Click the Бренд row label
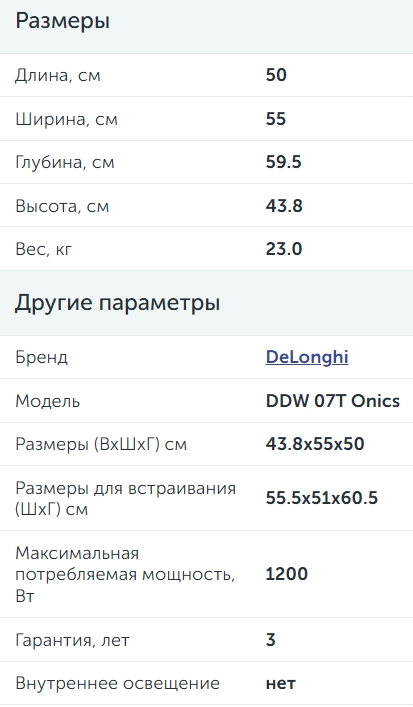The image size is (413, 707). pyautogui.click(x=41, y=357)
